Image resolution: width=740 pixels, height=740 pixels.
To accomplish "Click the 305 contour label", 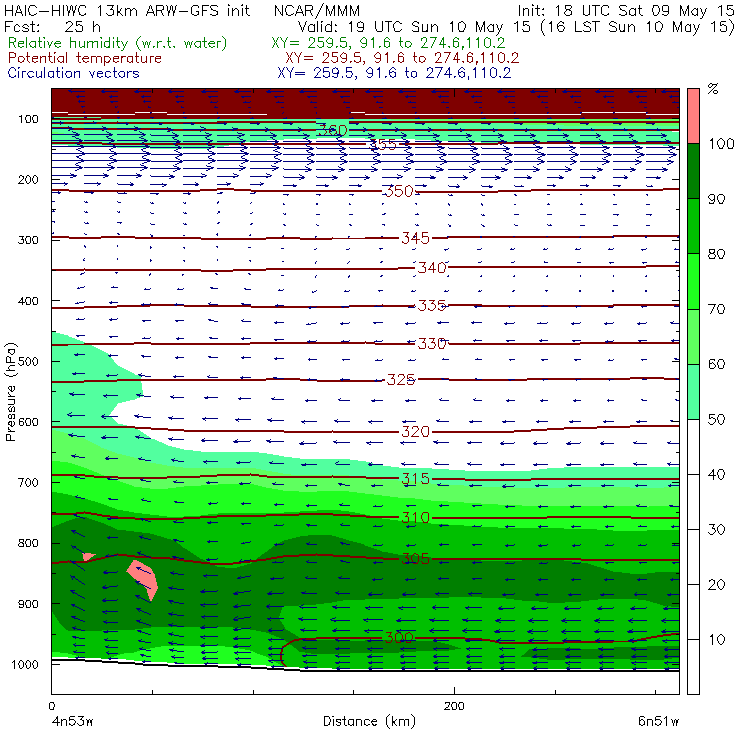I will pyautogui.click(x=415, y=559).
